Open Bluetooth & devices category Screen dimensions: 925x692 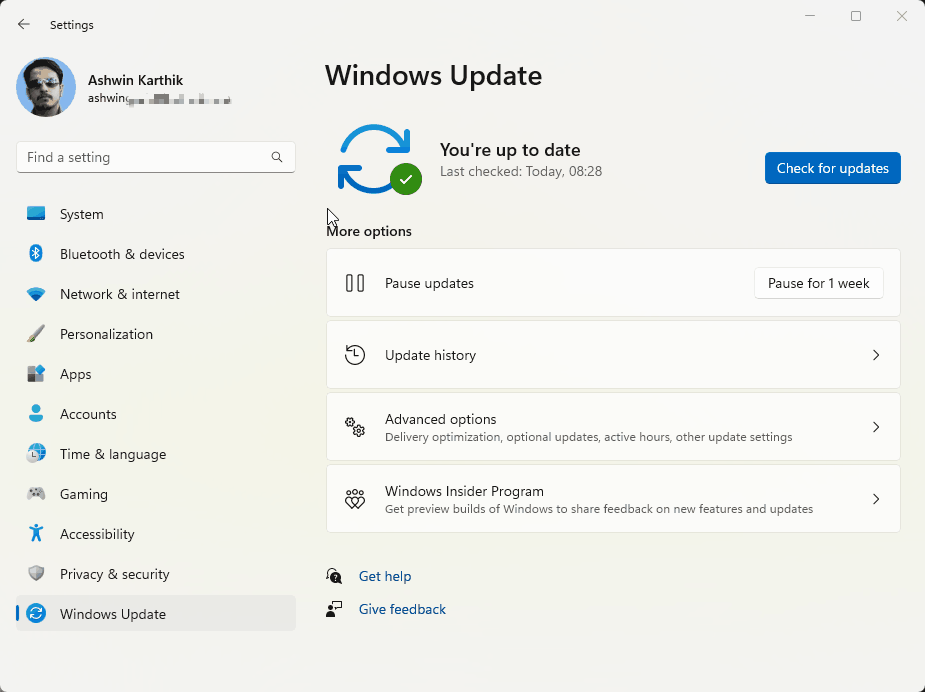156,254
